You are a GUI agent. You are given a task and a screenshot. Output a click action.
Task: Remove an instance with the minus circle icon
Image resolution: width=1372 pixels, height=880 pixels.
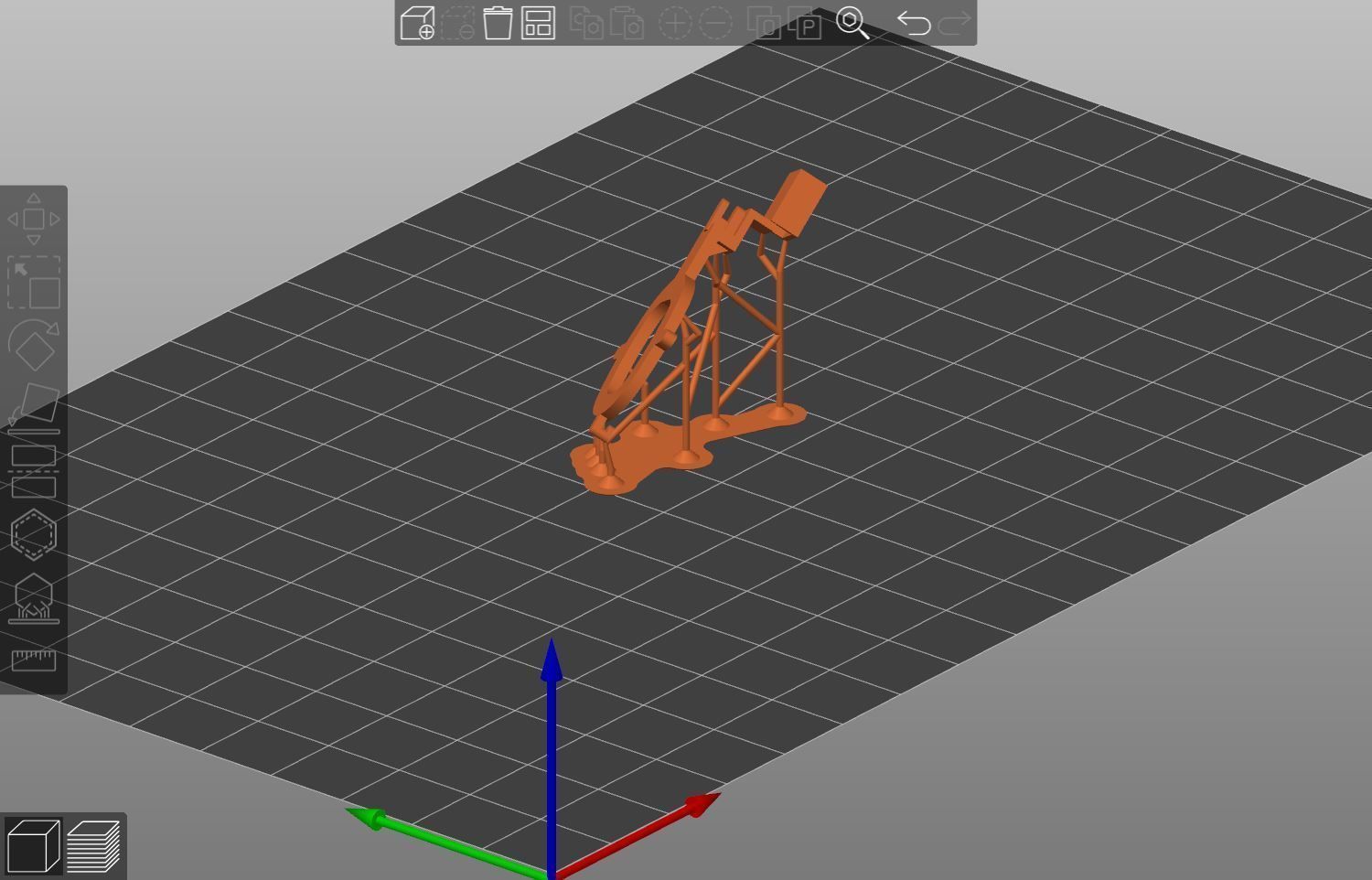(x=715, y=23)
